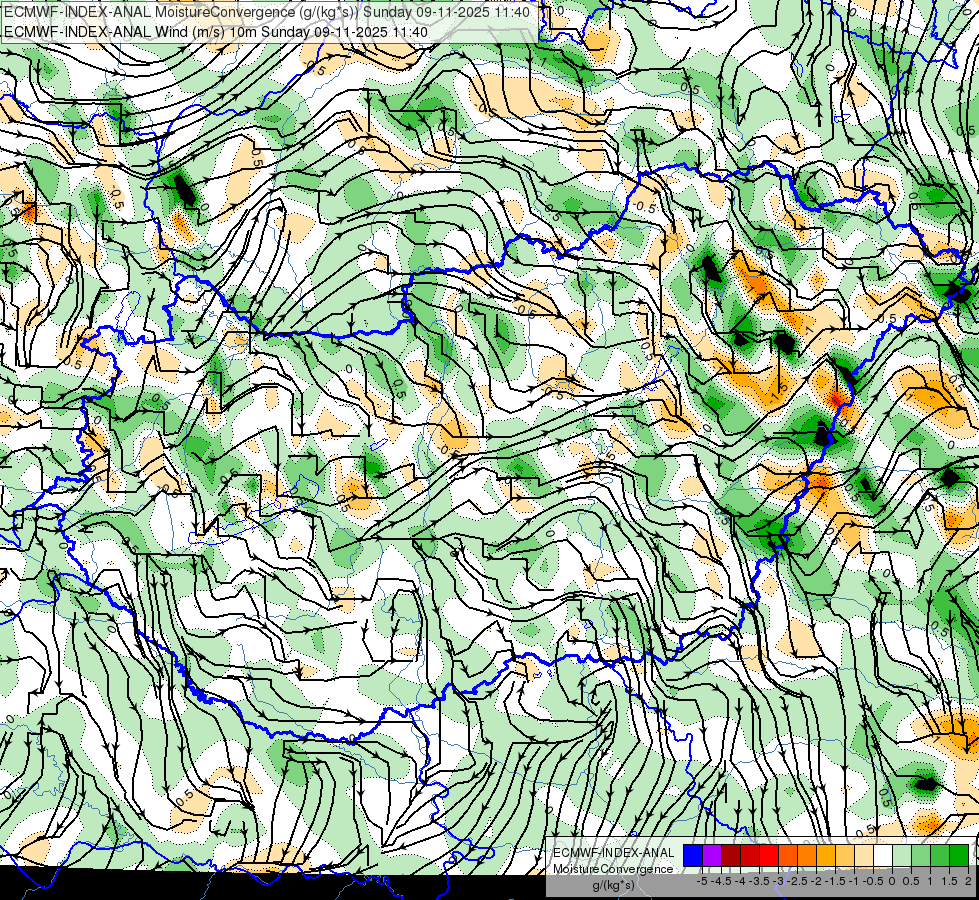979x900 pixels.
Task: Click the '-5' legend tick label
Action: point(702,881)
